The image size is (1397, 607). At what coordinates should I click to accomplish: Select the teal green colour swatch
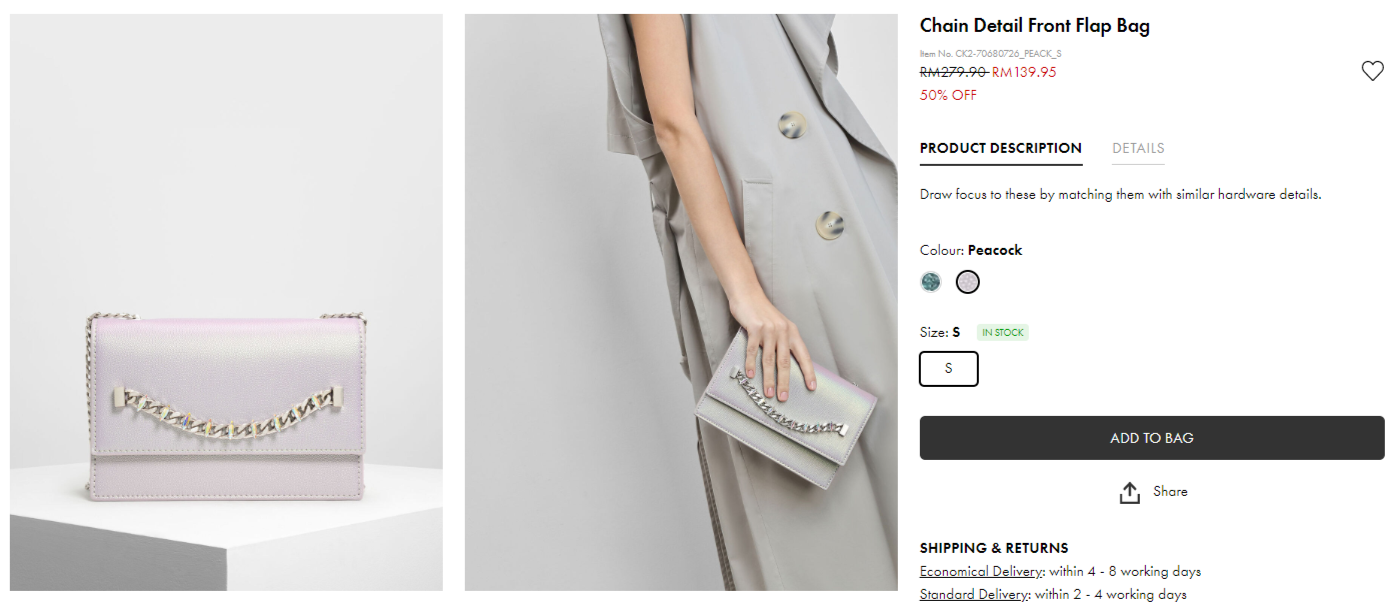(x=931, y=282)
